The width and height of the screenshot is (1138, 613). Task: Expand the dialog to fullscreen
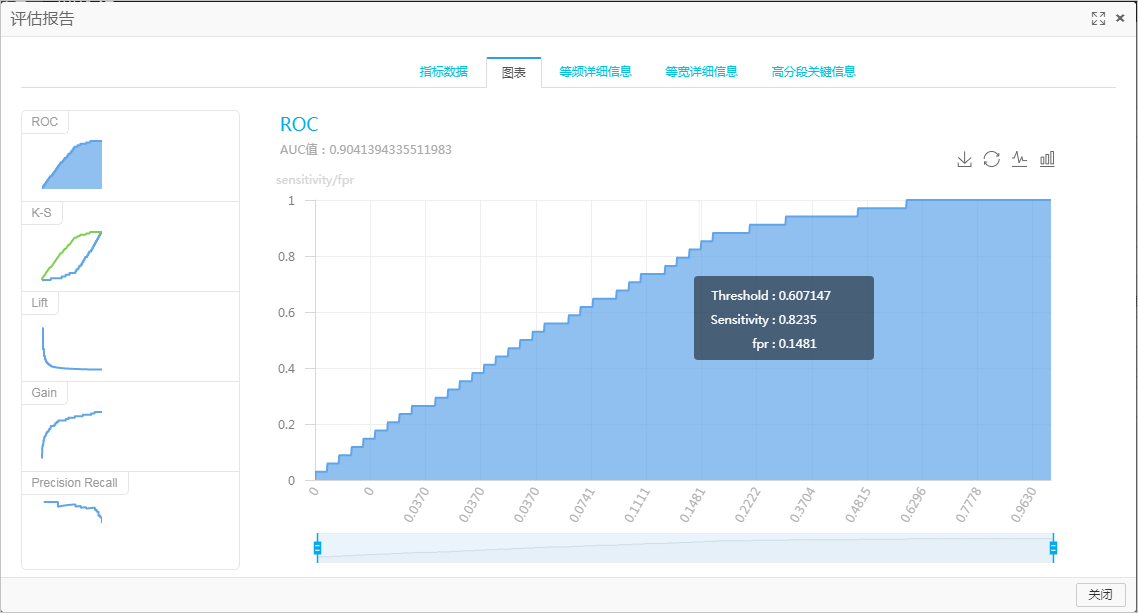[1098, 19]
